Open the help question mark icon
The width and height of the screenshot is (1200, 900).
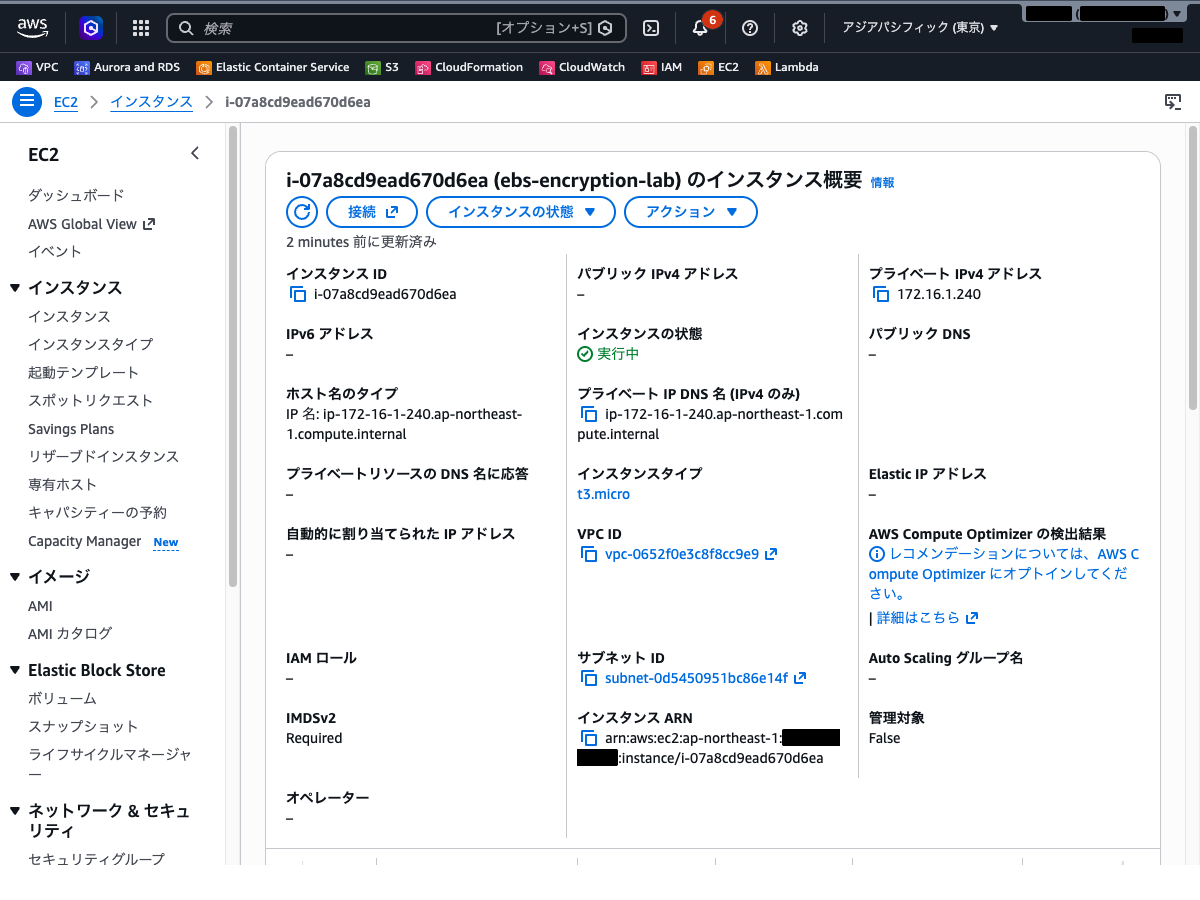750,28
